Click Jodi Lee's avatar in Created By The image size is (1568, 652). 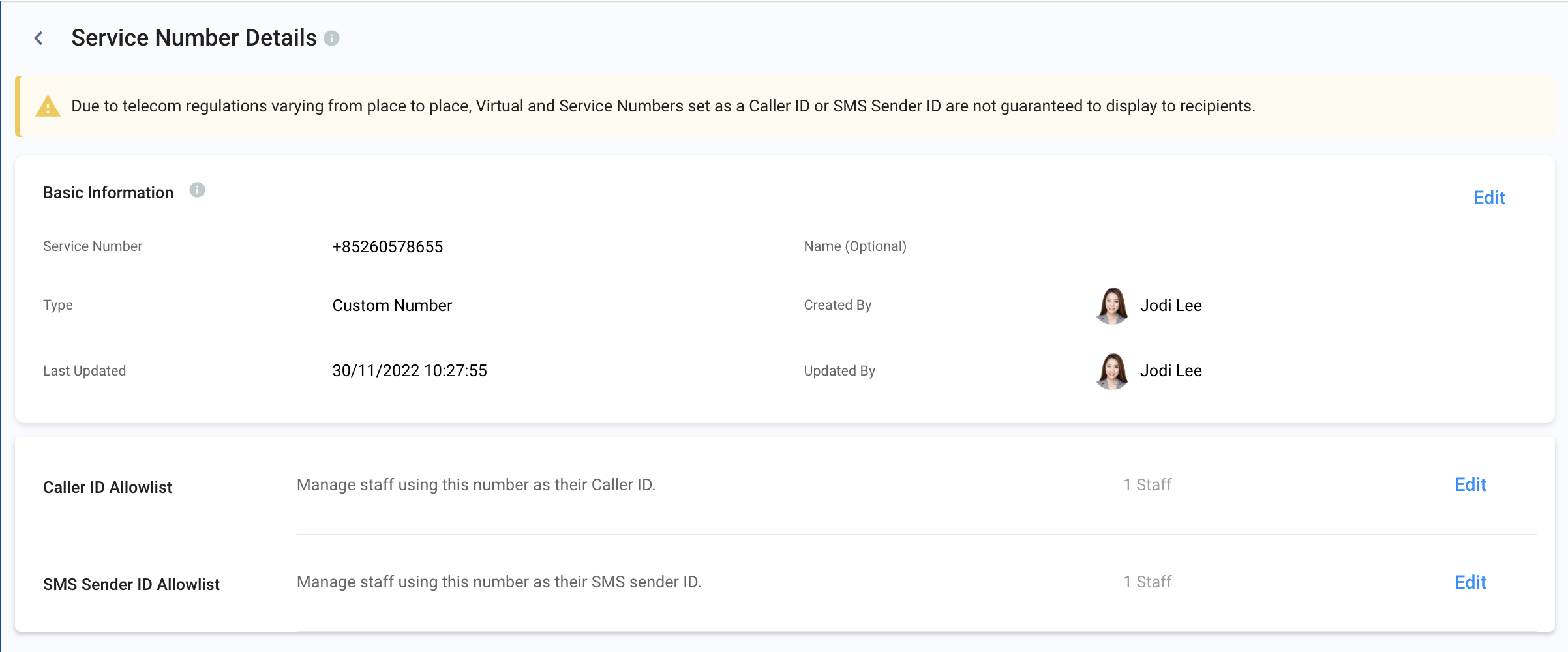1112,305
